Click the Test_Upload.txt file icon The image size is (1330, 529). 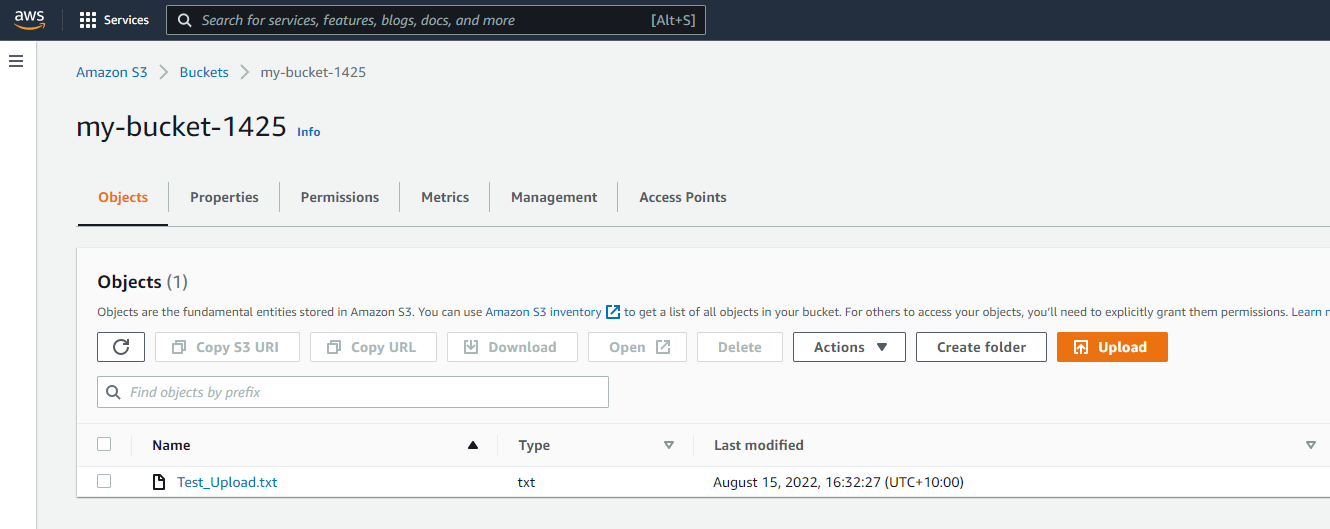click(158, 482)
